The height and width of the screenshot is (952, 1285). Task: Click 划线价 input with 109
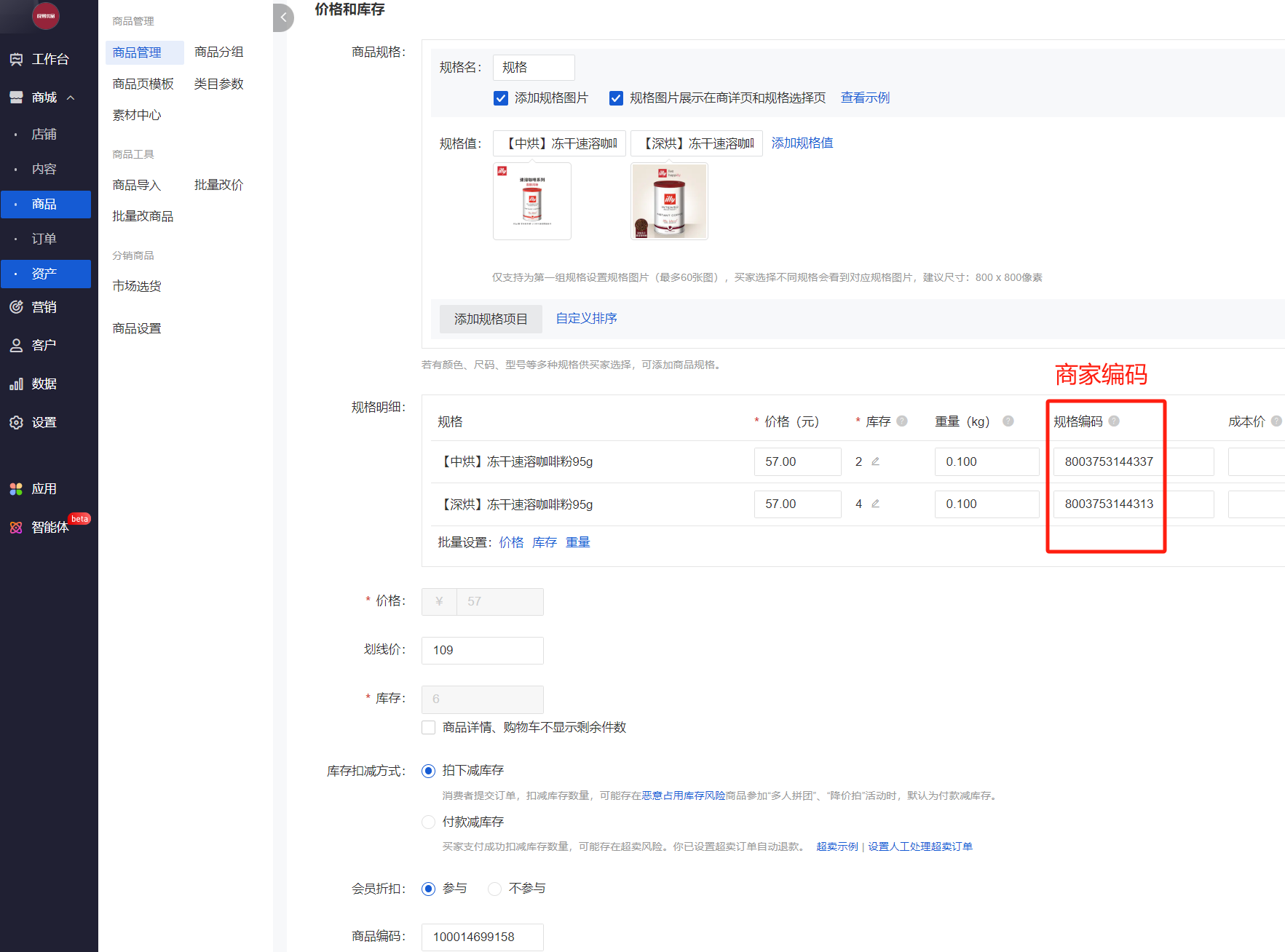pos(483,651)
